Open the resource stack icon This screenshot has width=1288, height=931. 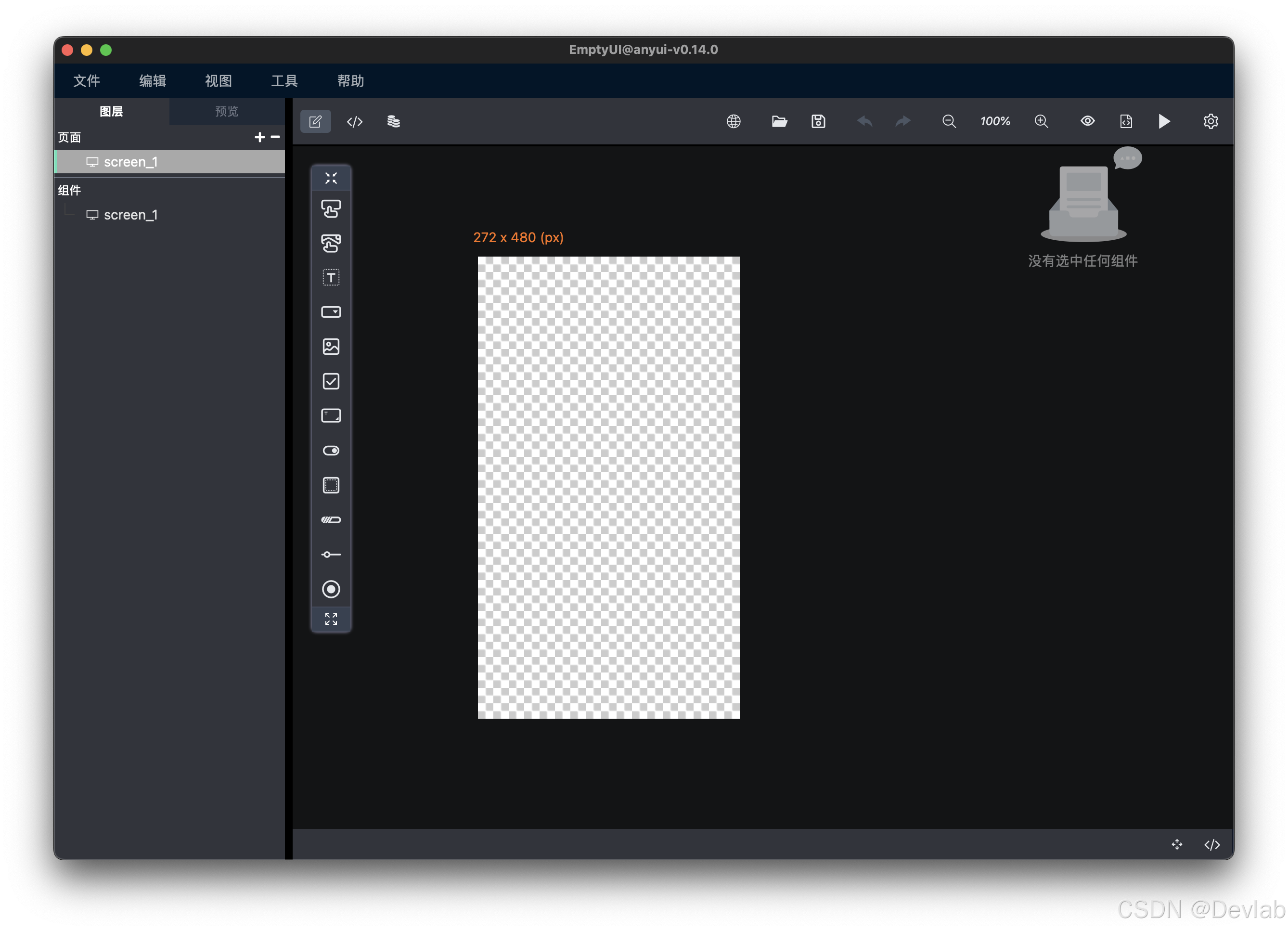point(394,122)
